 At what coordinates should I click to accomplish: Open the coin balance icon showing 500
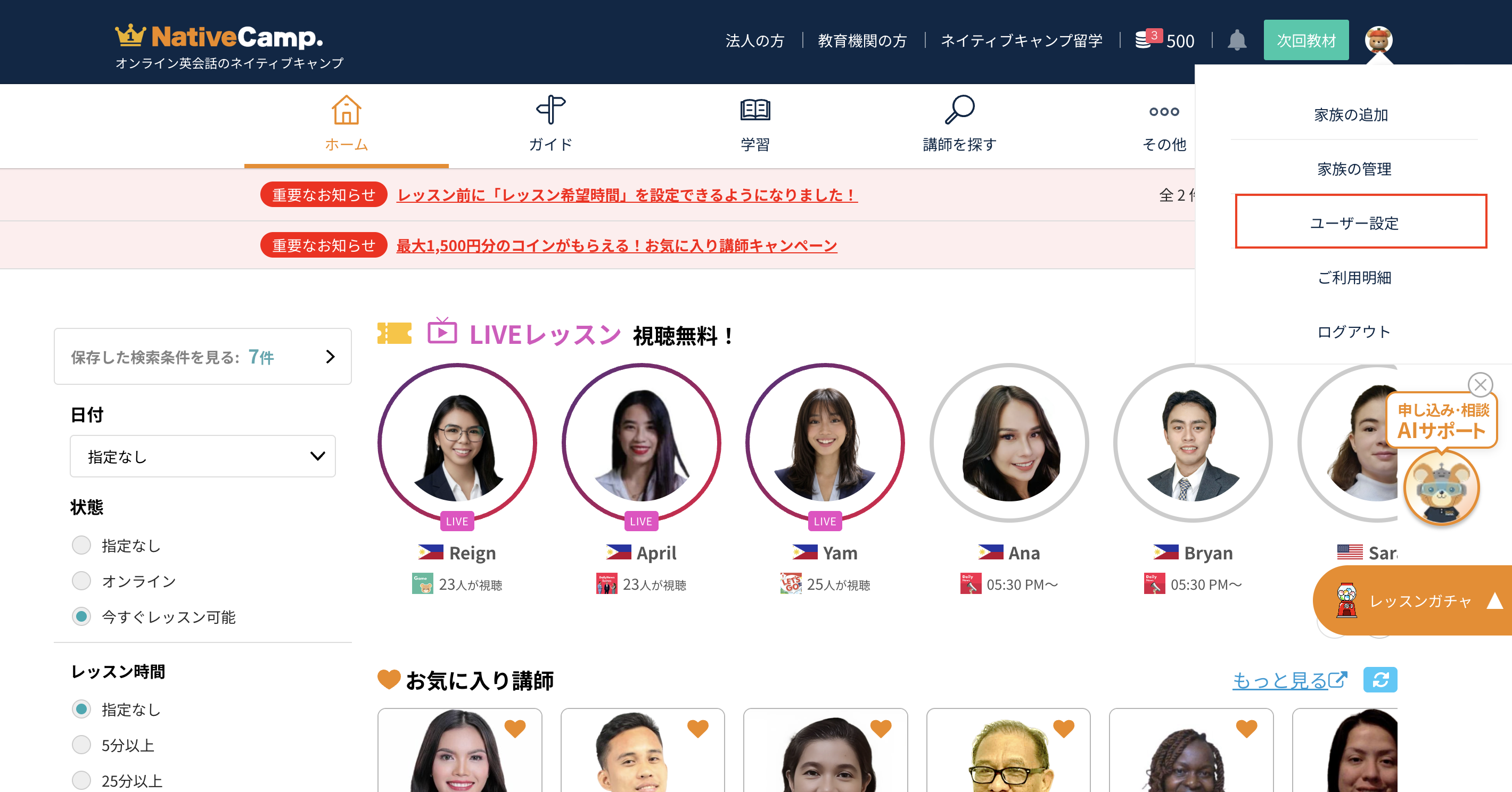click(1145, 40)
